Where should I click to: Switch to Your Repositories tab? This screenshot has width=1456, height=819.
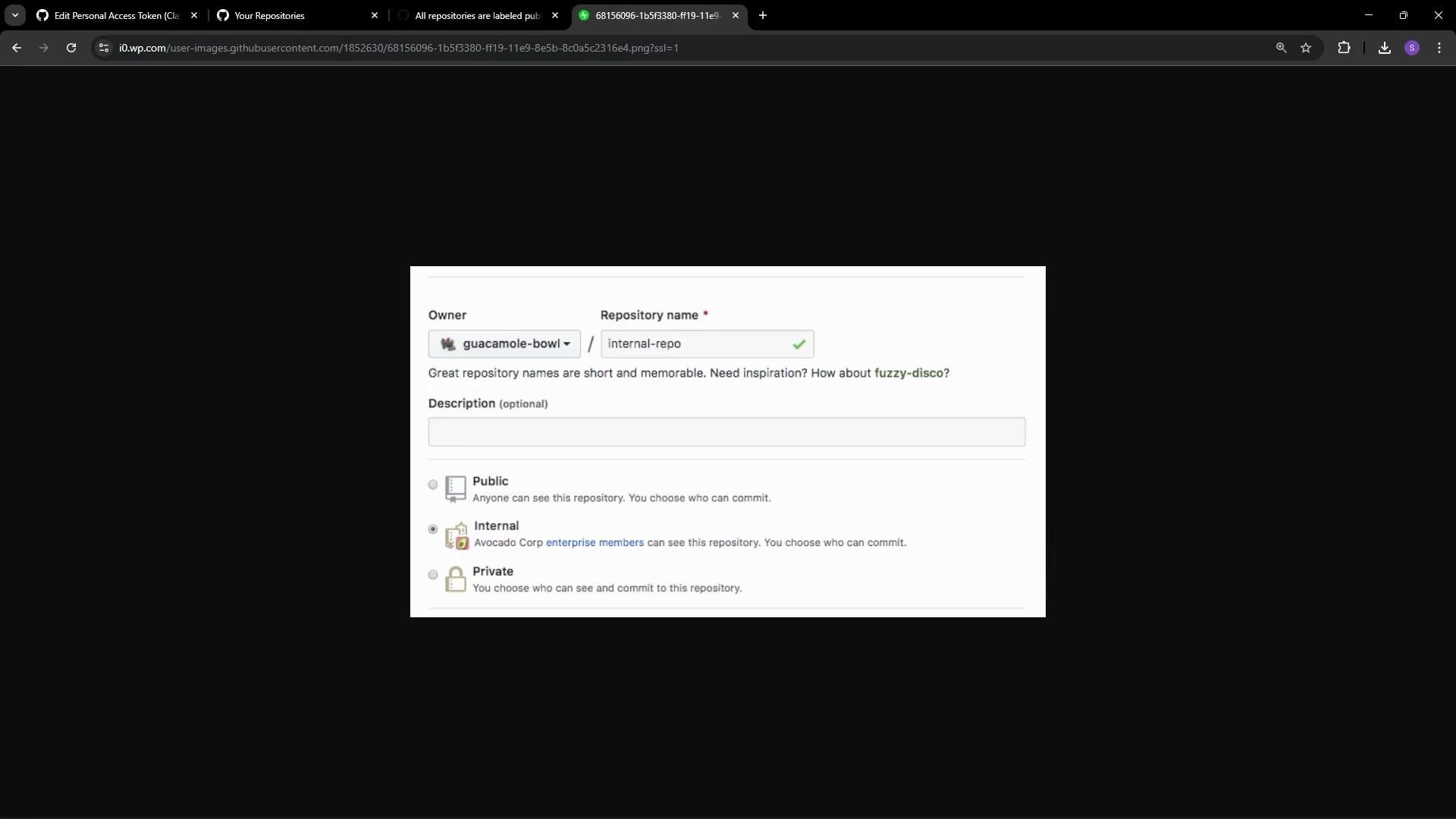[297, 15]
